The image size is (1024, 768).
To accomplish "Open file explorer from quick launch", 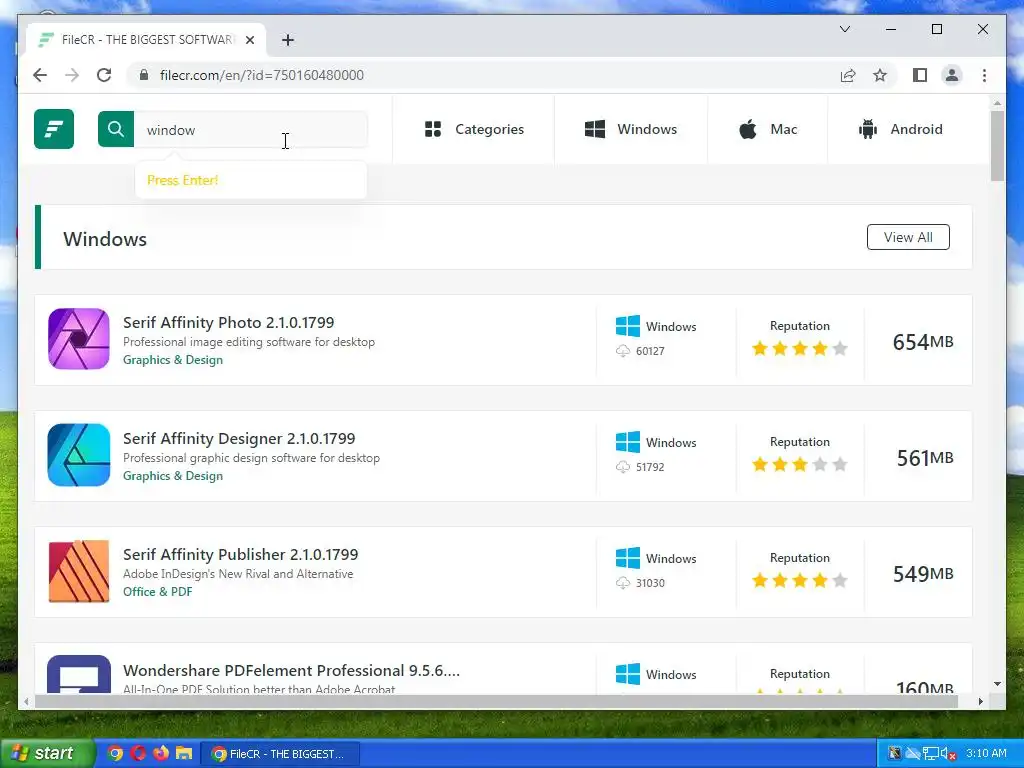I will [x=184, y=753].
